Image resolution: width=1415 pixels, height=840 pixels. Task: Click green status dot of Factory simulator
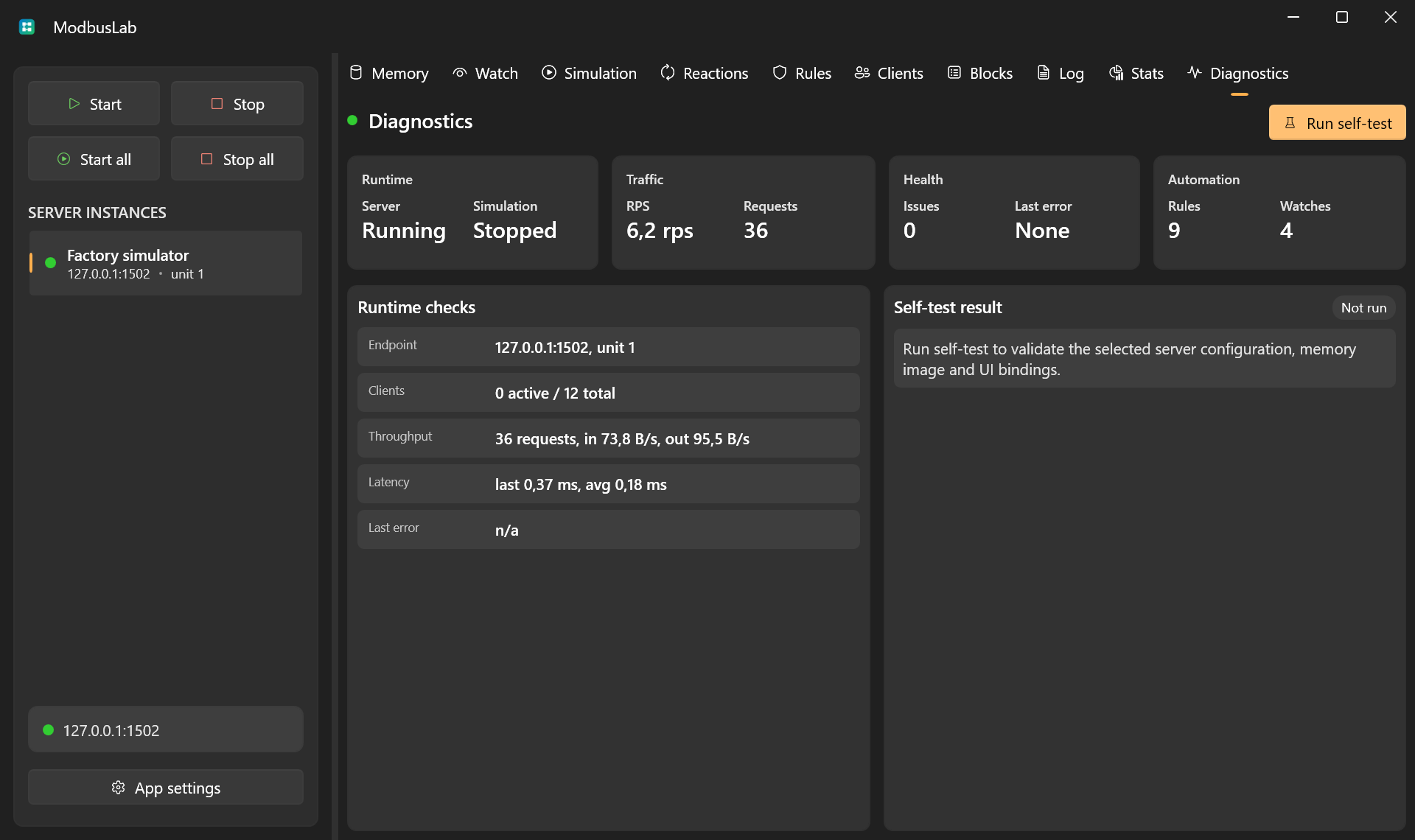tap(50, 263)
